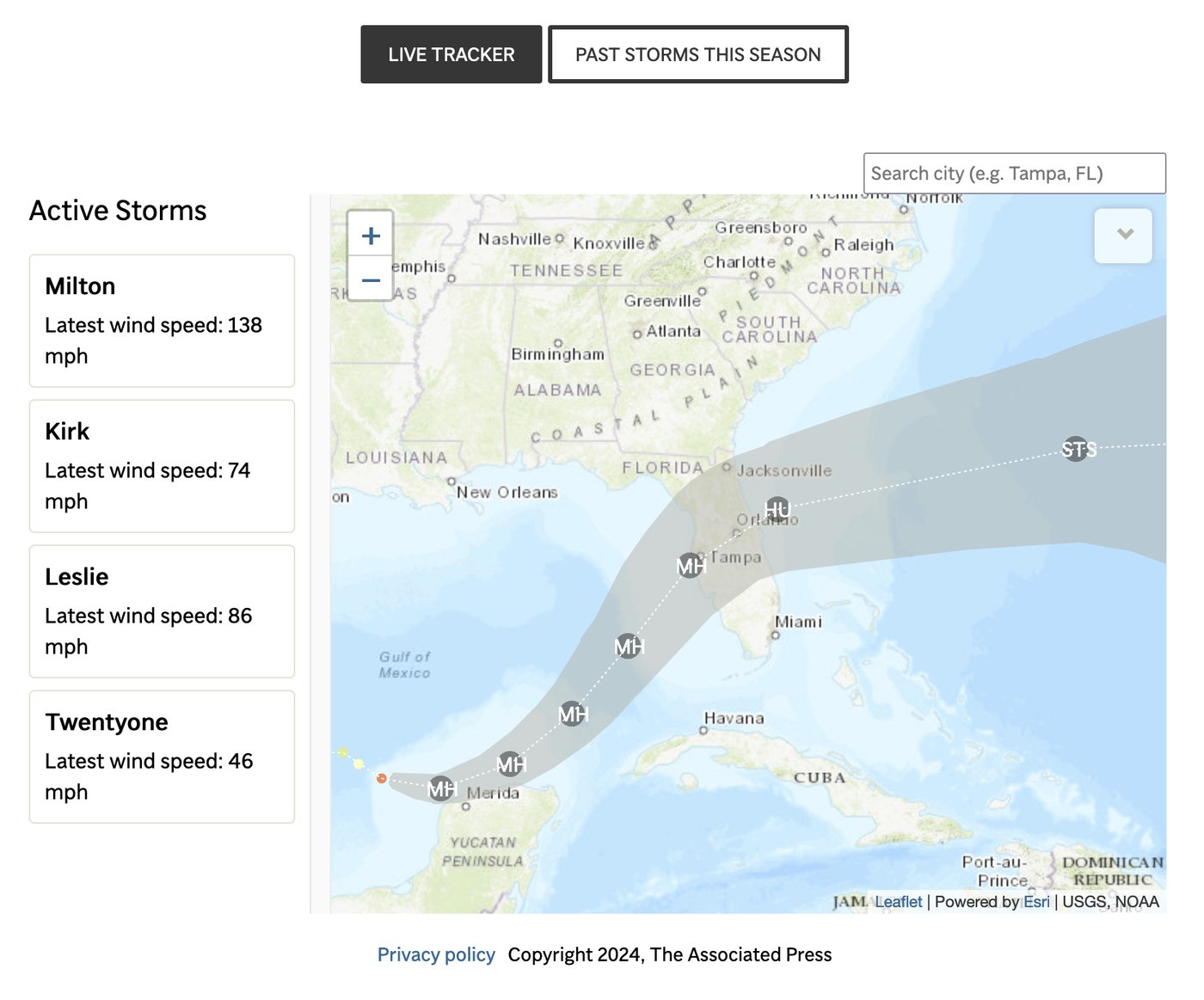
Task: Switch to the Live Tracker tab
Action: pos(451,55)
